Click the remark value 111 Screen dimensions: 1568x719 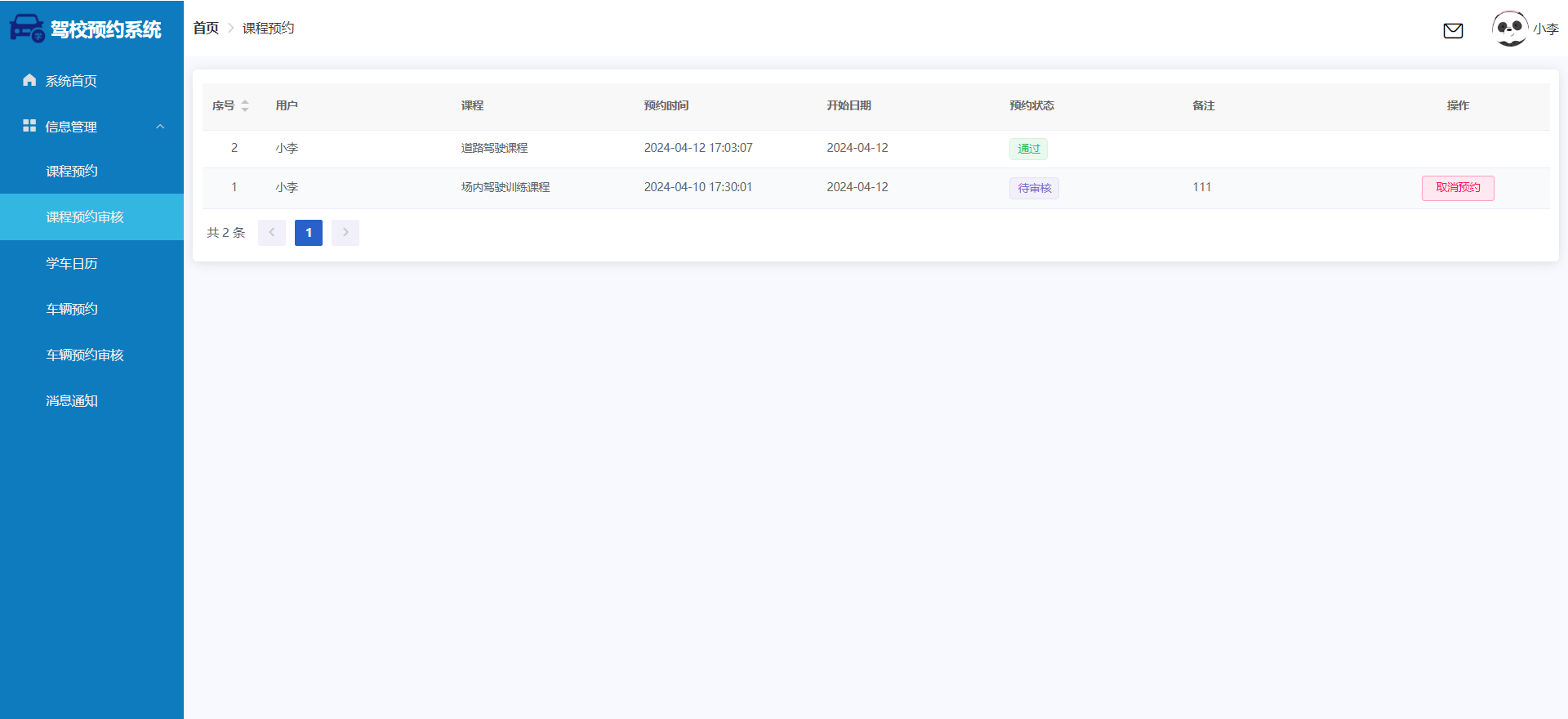coord(1201,187)
